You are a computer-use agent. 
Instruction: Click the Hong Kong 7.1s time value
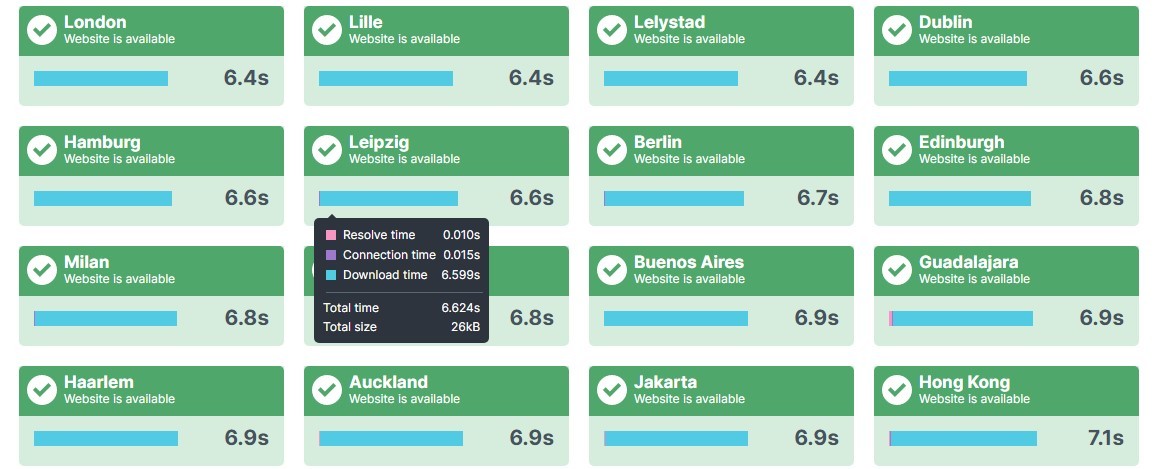1105,438
